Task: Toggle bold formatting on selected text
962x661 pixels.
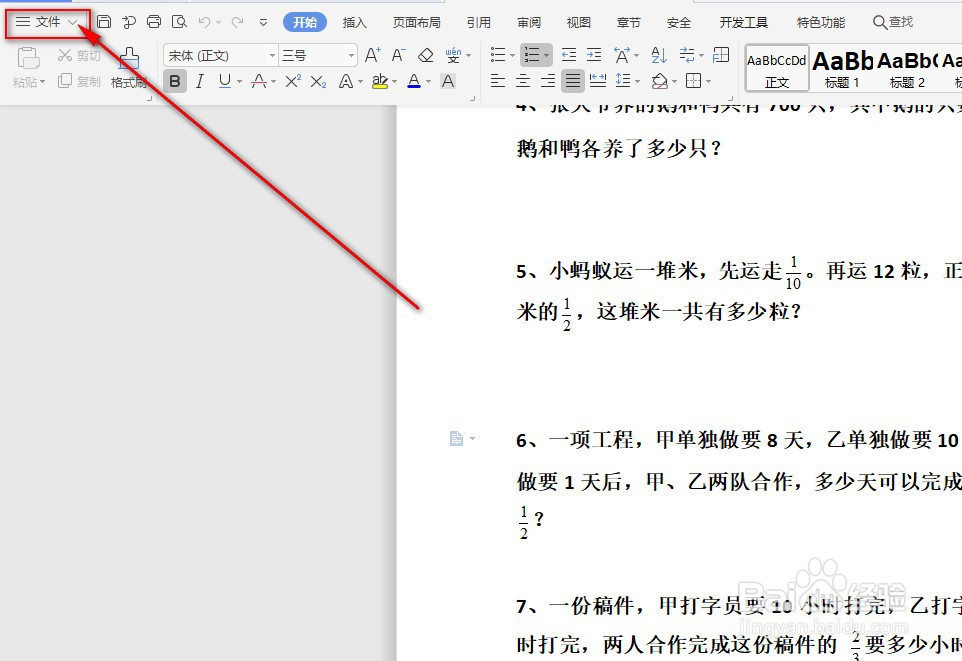Action: 175,79
